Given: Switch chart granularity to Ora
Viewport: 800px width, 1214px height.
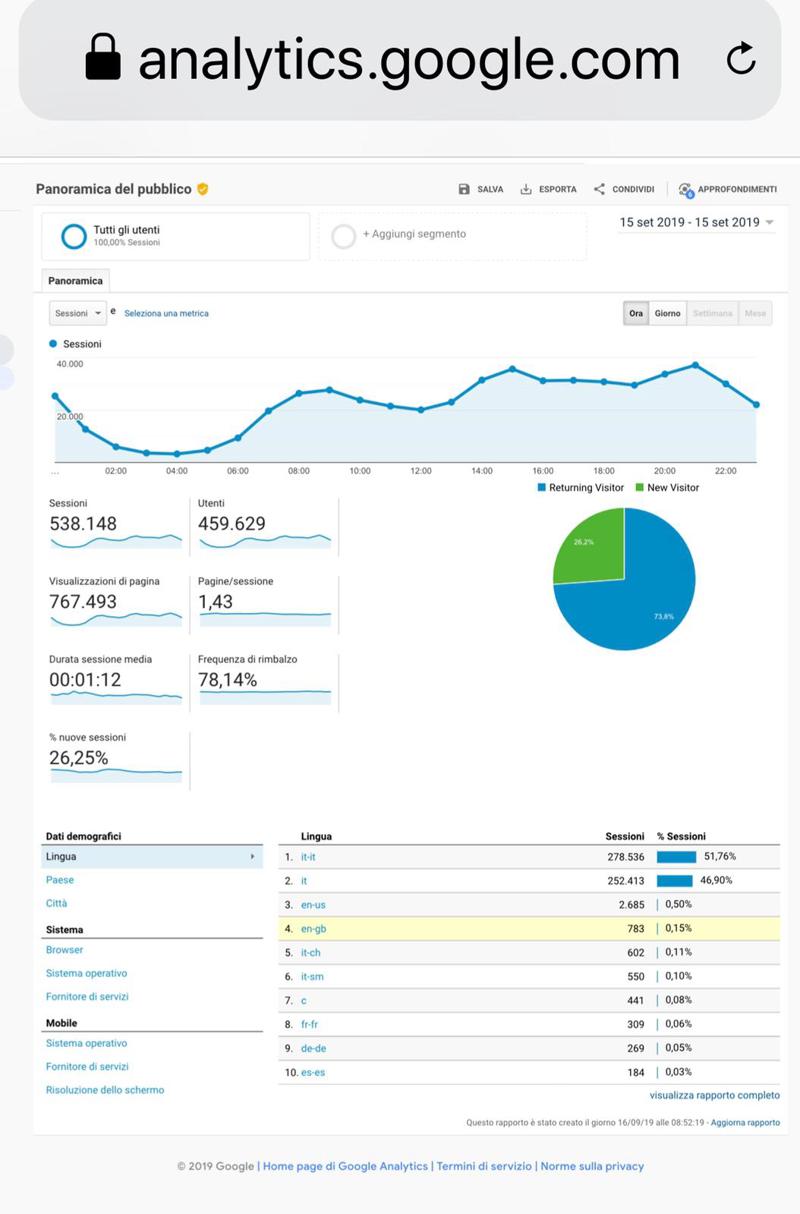Looking at the screenshot, I should click(636, 313).
